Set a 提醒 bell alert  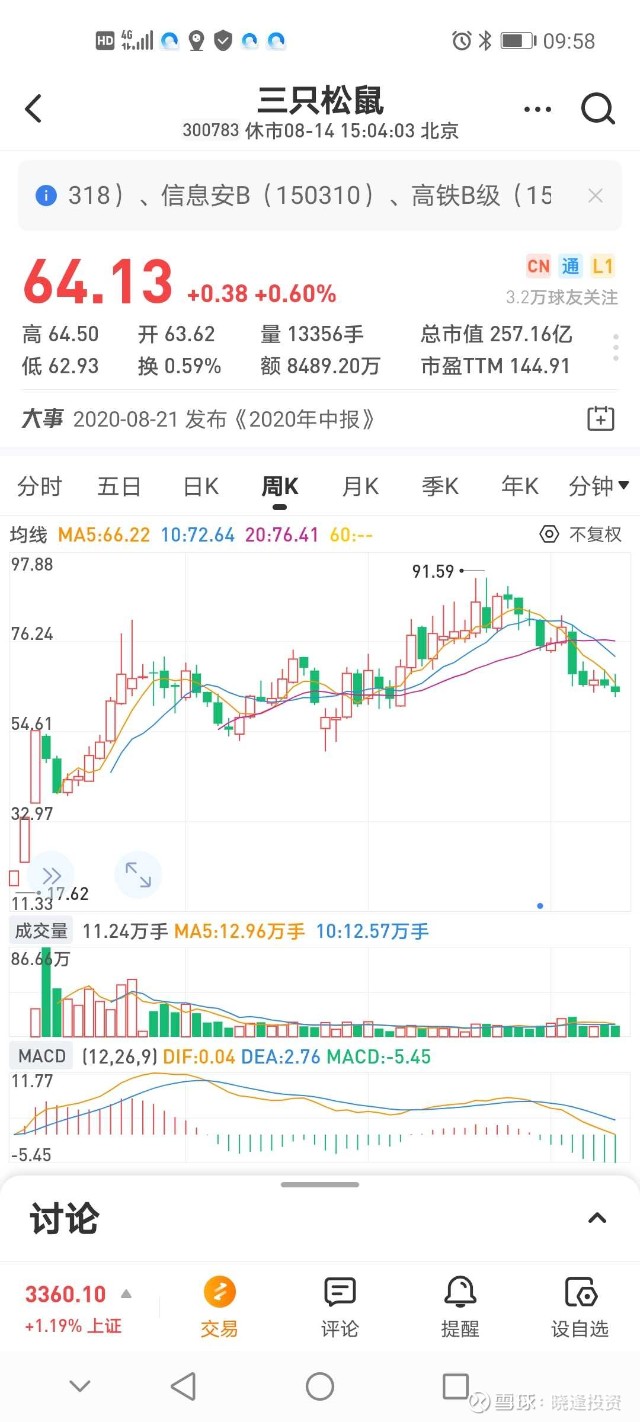click(460, 1307)
